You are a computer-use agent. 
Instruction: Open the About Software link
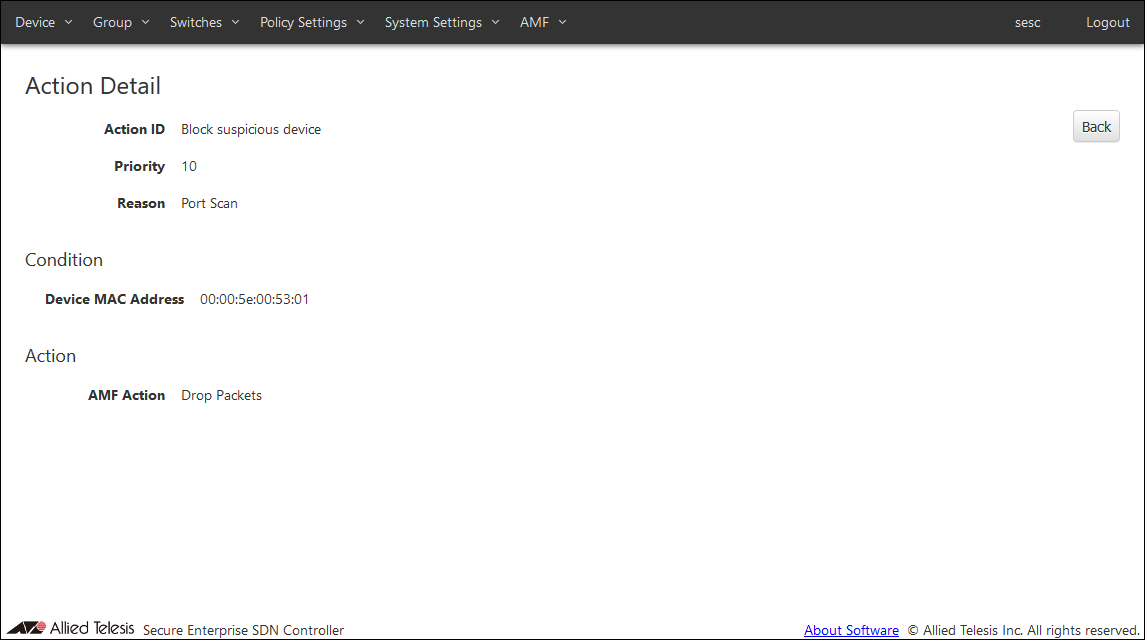point(851,630)
